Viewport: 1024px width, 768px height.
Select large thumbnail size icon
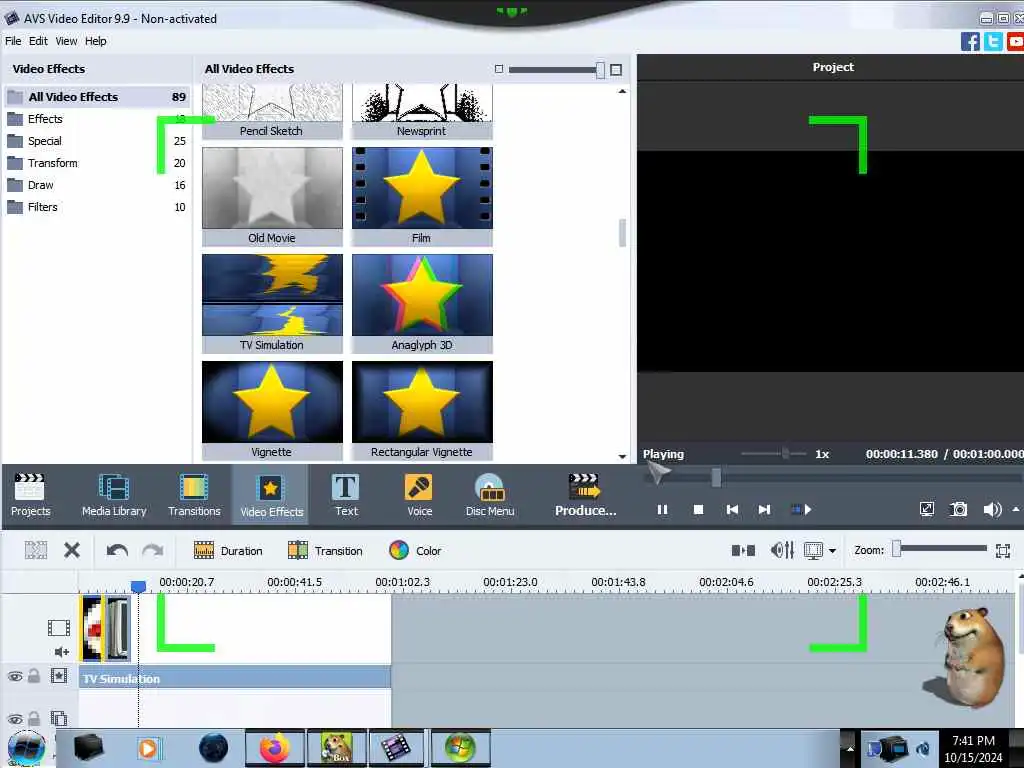click(616, 69)
